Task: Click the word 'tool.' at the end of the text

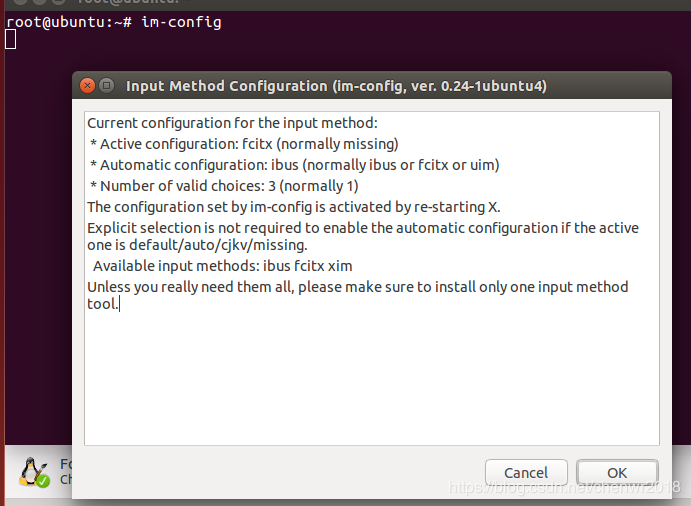Action: coord(103,304)
